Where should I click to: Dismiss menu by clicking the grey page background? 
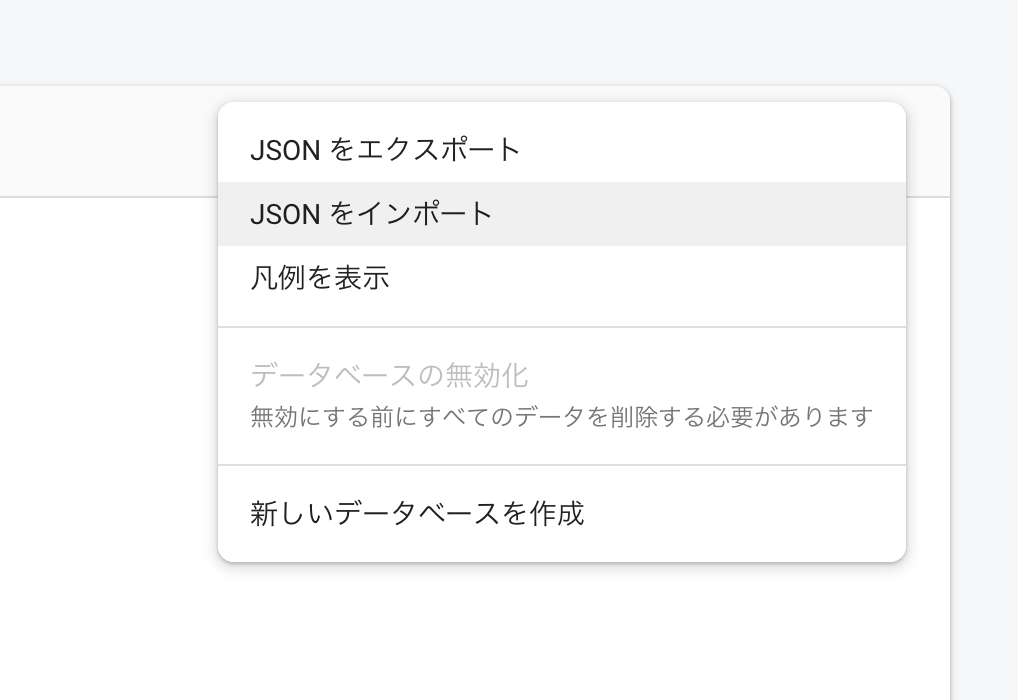500,40
